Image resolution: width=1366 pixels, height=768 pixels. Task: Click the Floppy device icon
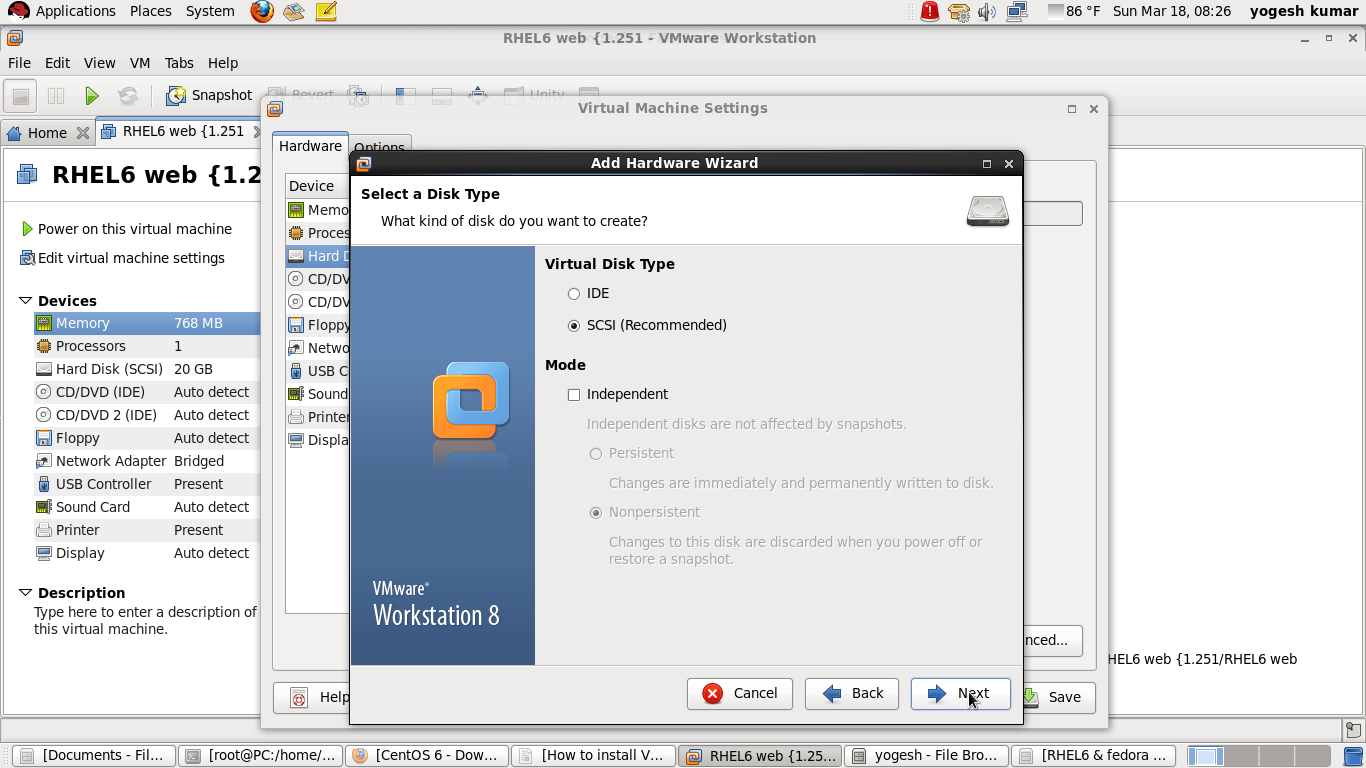(44, 438)
